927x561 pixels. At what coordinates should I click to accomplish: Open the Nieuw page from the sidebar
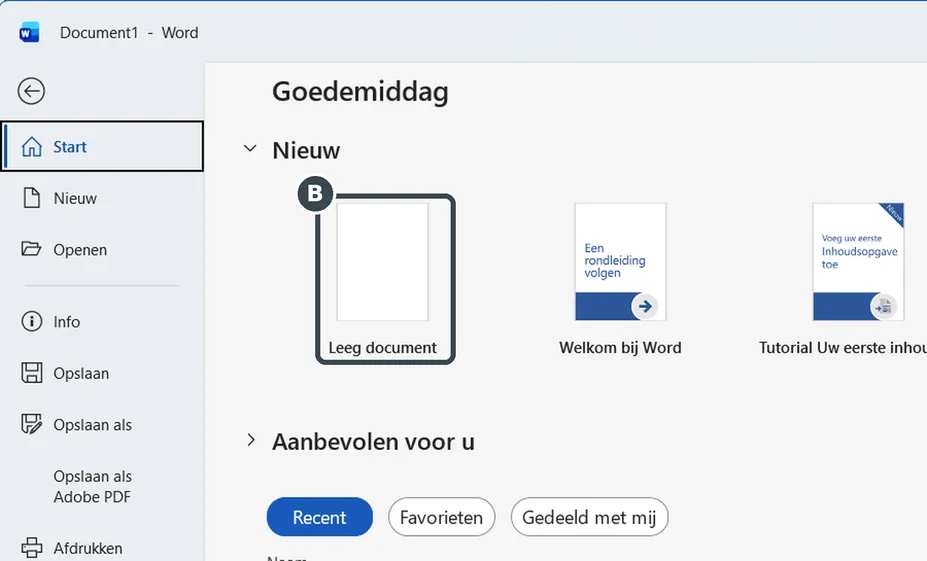point(102,198)
